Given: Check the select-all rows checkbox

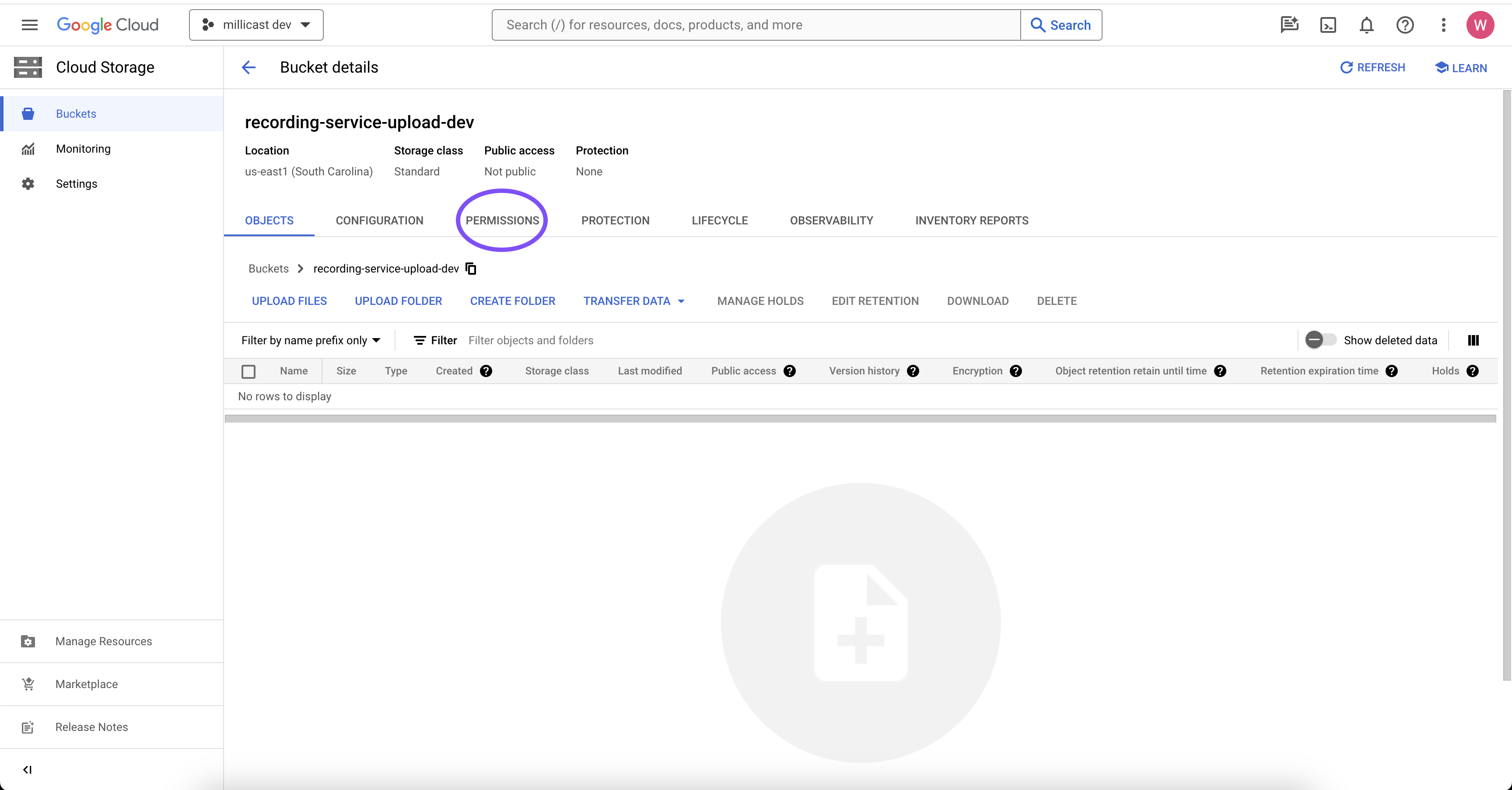Looking at the screenshot, I should pyautogui.click(x=248, y=371).
